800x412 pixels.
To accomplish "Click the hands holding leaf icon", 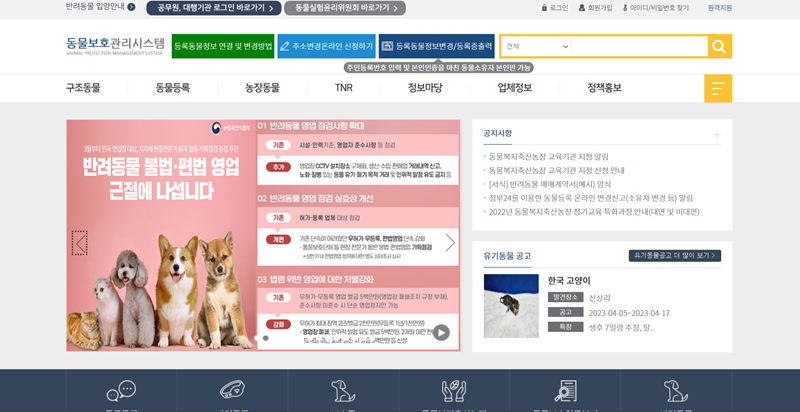I will pos(454,391).
